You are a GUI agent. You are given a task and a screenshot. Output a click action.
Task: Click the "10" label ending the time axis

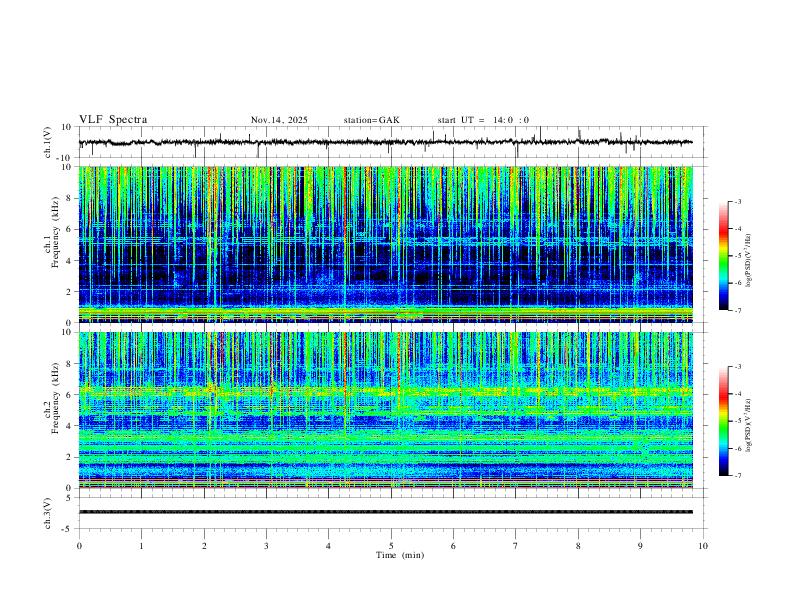point(703,546)
